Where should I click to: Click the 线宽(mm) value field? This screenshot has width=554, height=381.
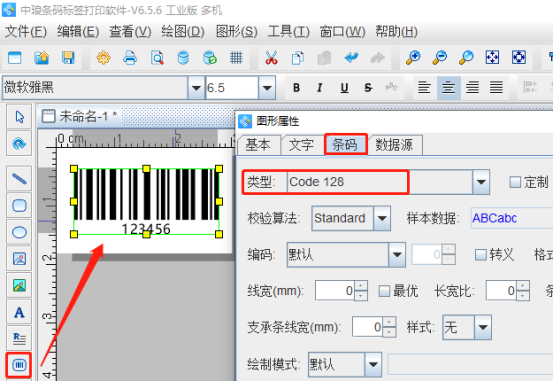(x=335, y=291)
